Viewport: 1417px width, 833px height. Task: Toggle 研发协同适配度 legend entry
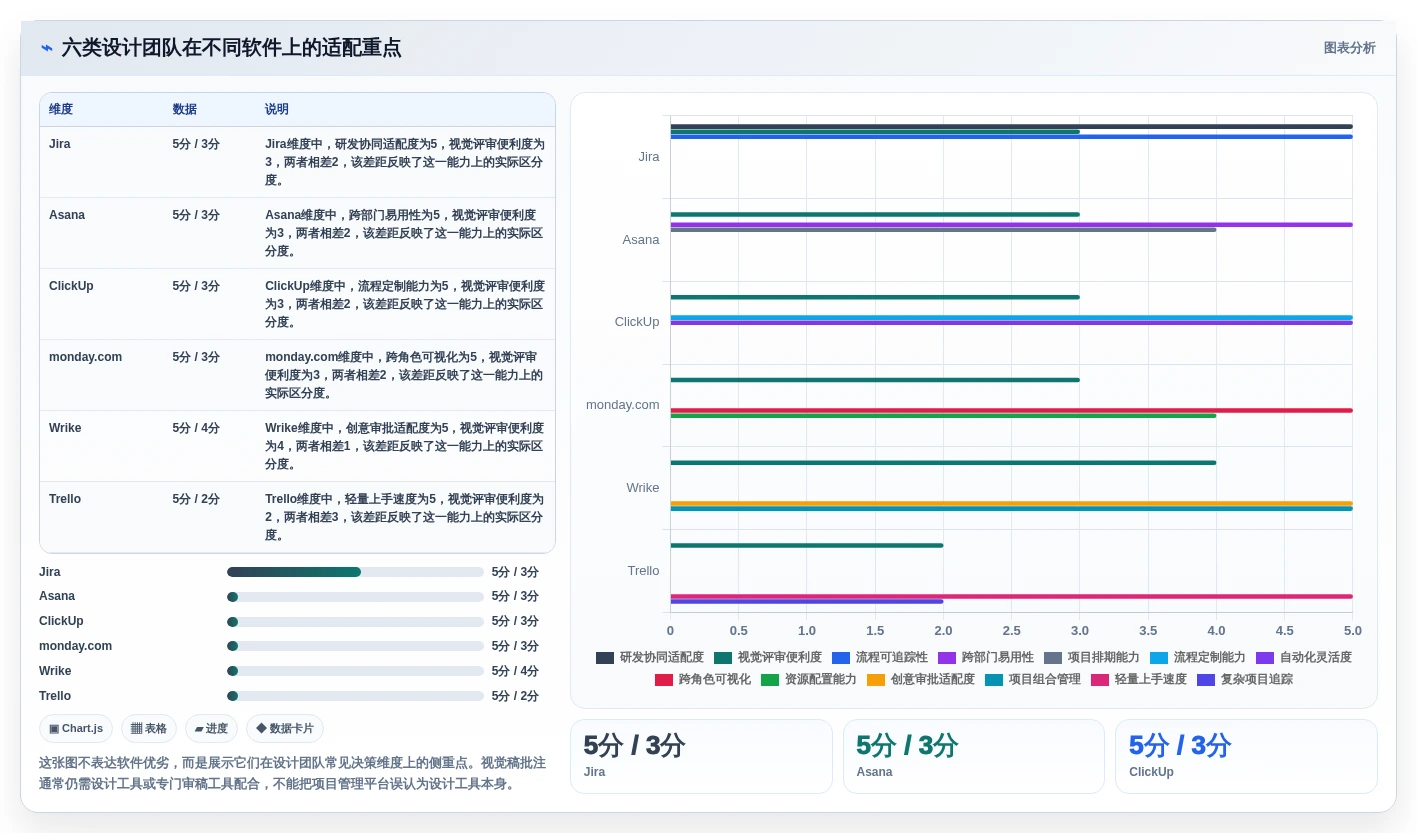(650, 657)
